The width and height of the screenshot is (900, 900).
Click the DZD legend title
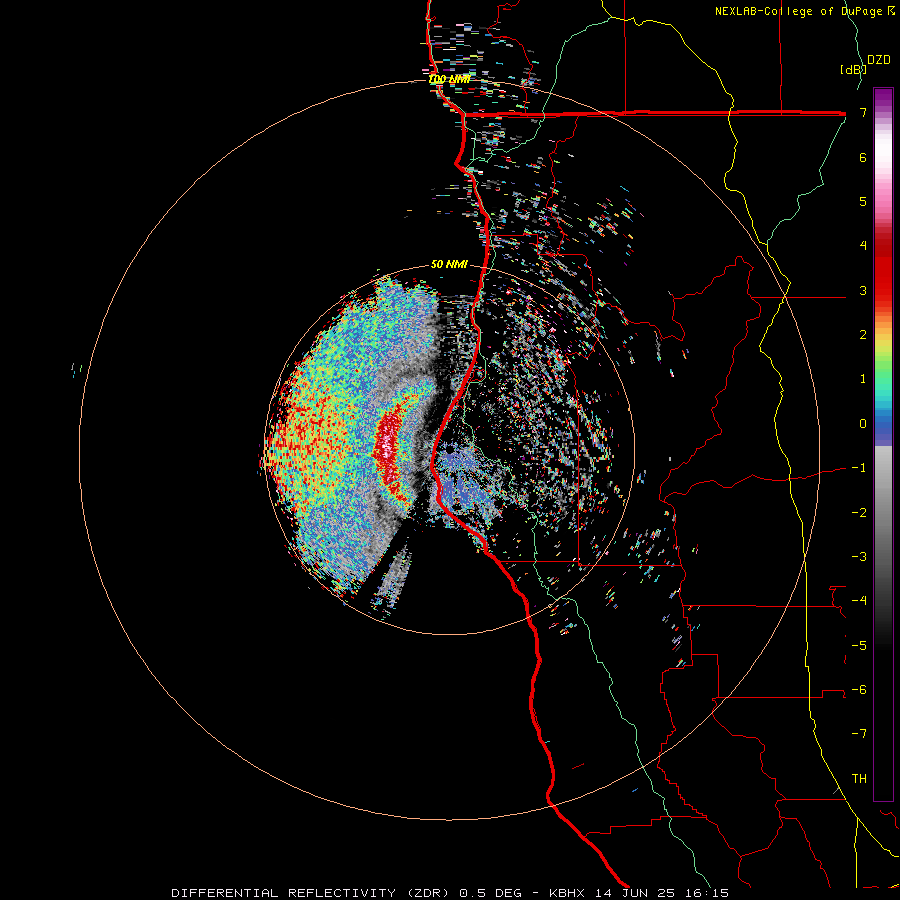click(x=878, y=60)
